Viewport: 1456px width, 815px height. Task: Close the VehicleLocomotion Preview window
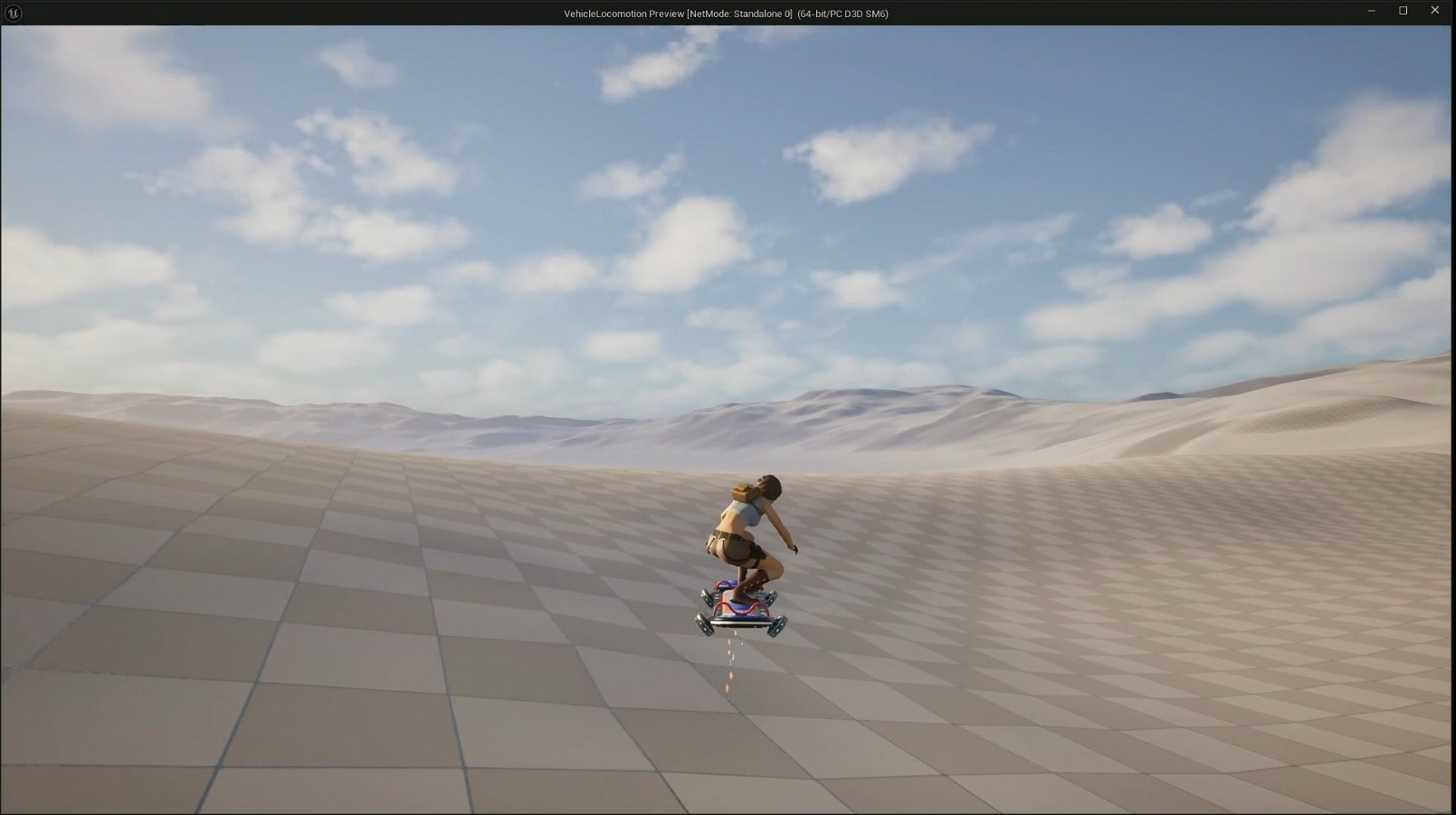coord(1435,11)
